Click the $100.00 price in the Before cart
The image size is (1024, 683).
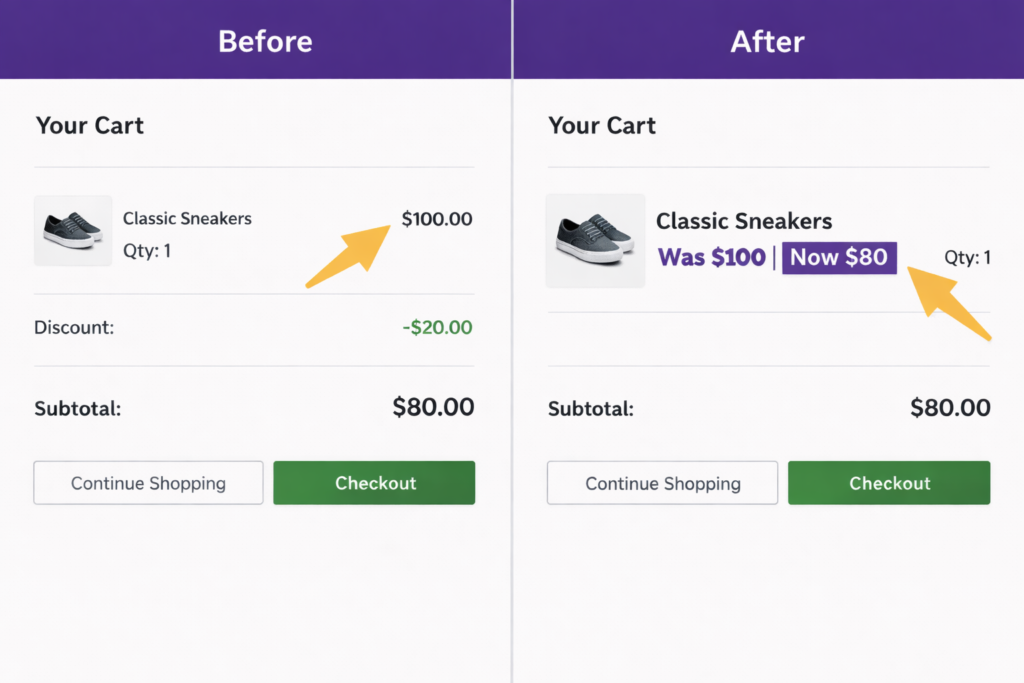pos(437,218)
